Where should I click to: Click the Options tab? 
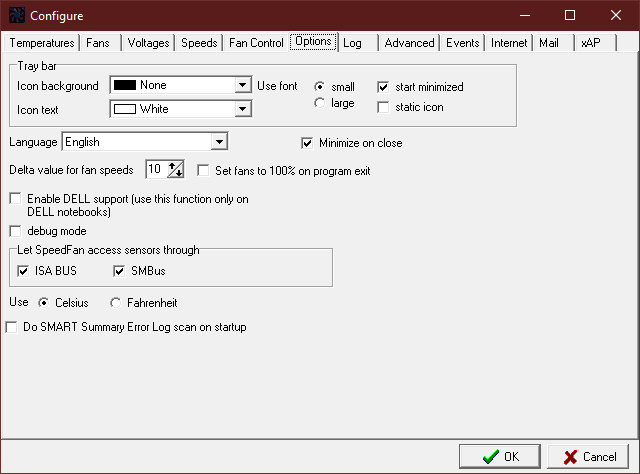click(313, 42)
